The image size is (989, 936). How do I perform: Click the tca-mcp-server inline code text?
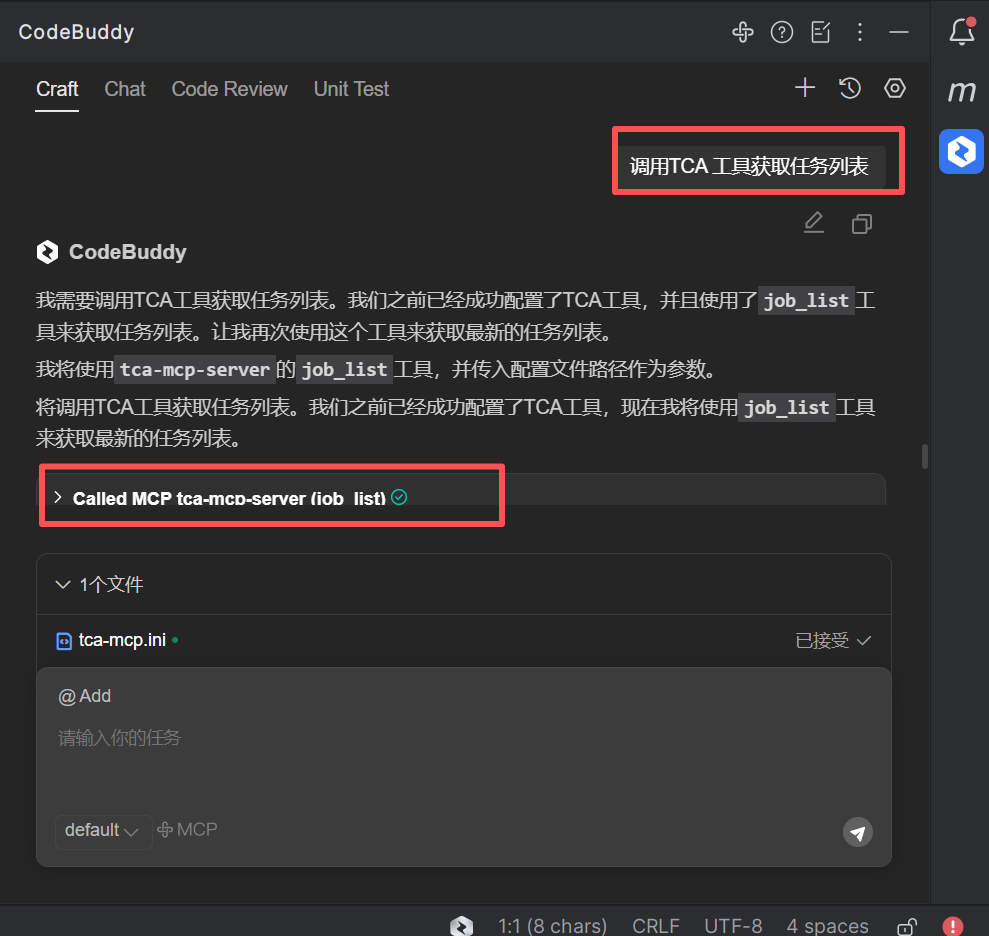(x=195, y=369)
